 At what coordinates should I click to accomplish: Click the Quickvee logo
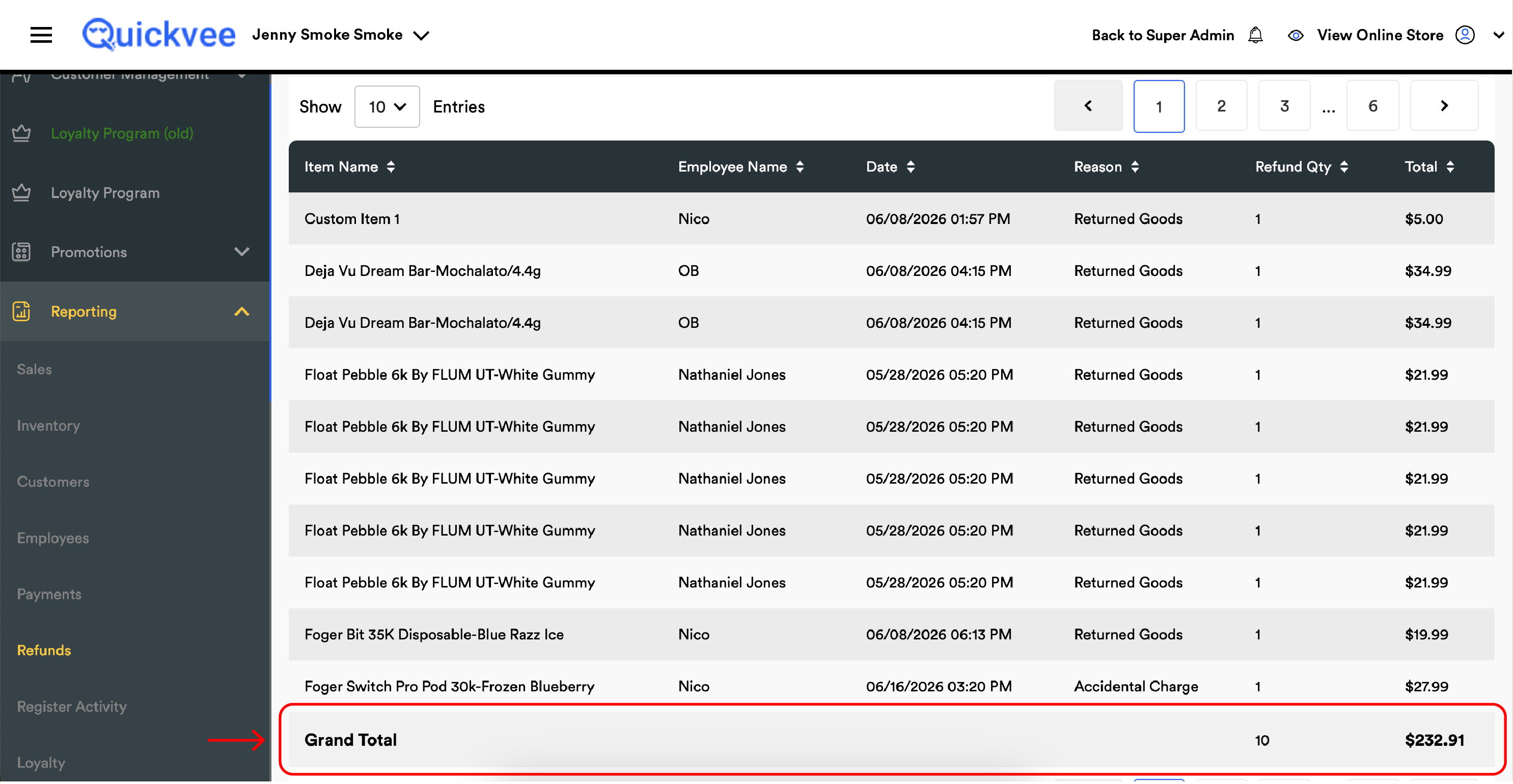[158, 35]
